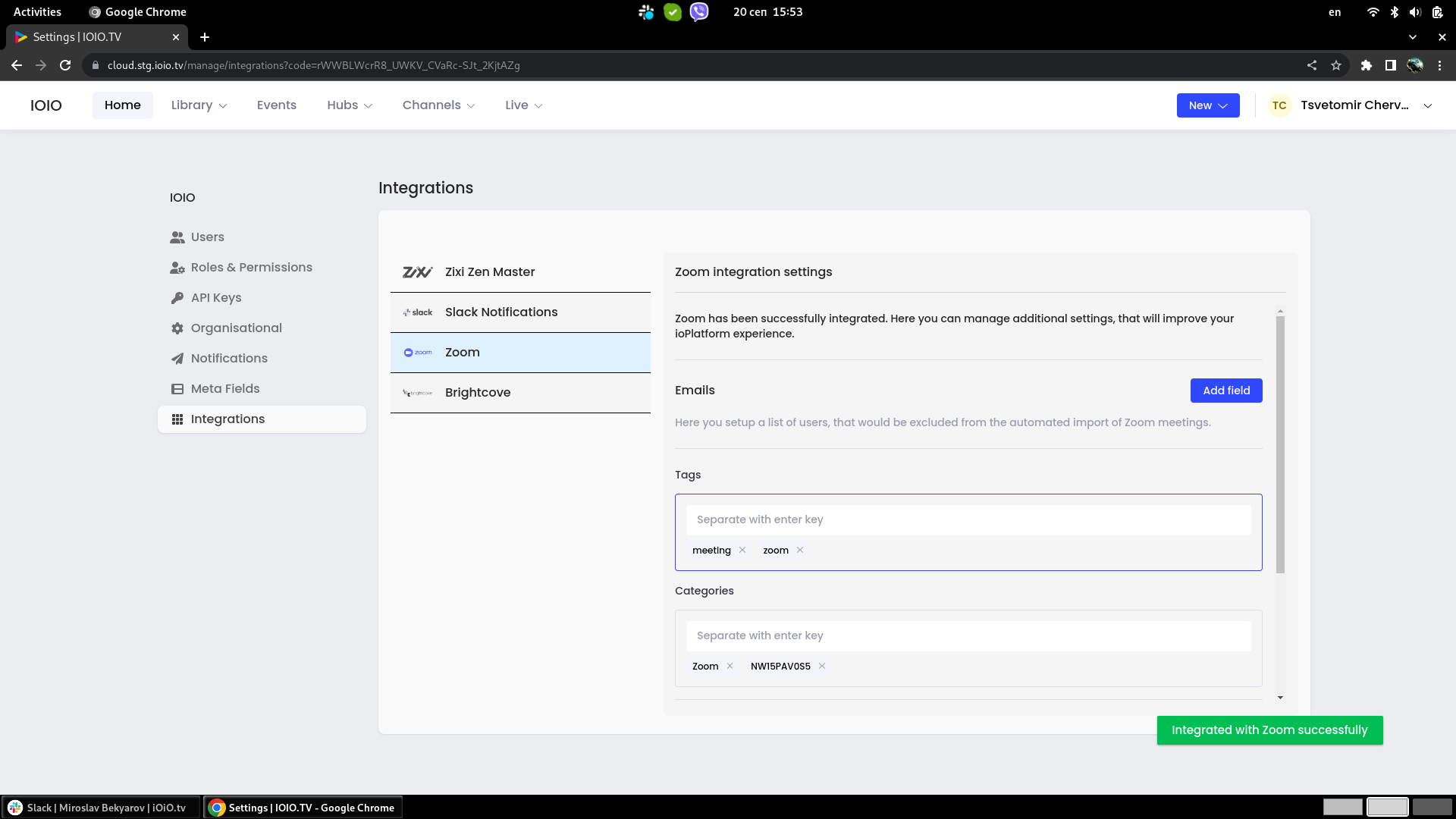Open a new browser tab
The image size is (1456, 819).
point(205,37)
